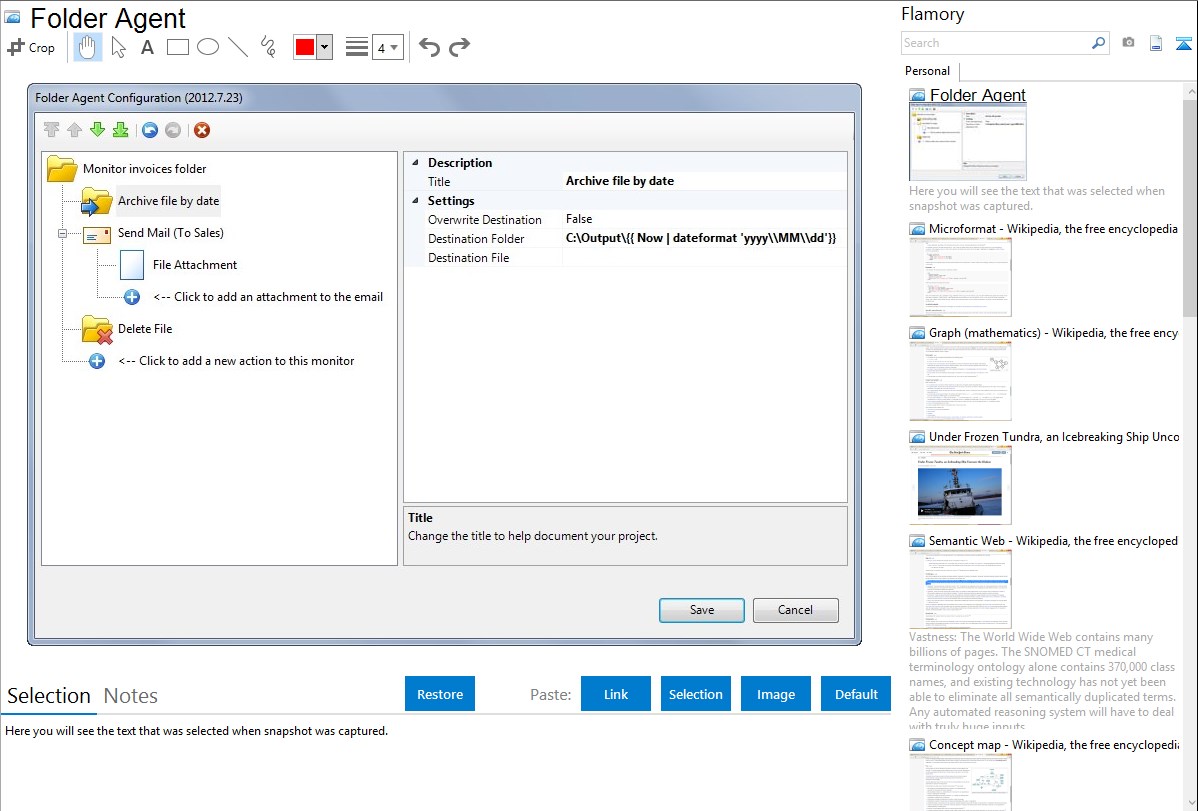Screen dimensions: 1198x811
Task: Open the Graph (mathematics) snapshot thumbnail
Action: 960,381
